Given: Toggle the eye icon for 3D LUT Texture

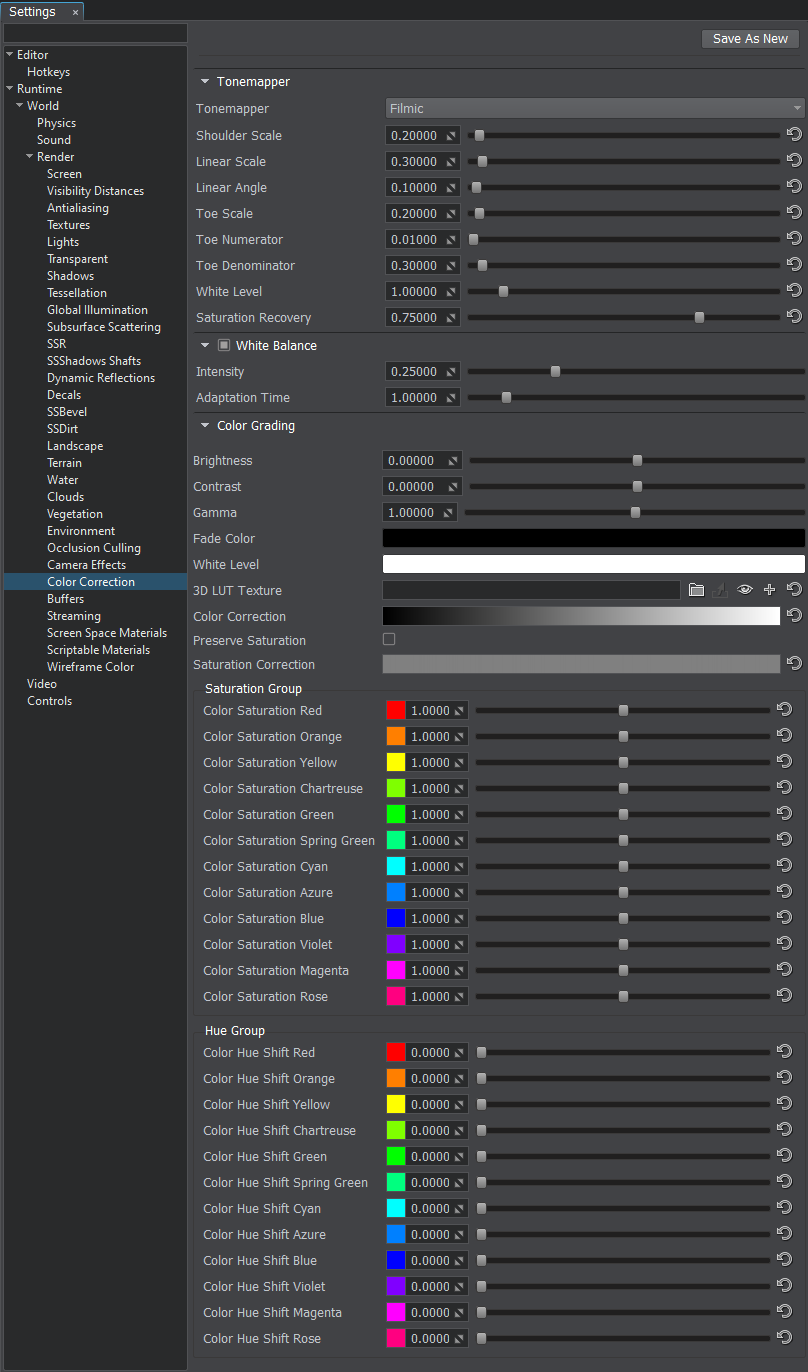Looking at the screenshot, I should [744, 590].
